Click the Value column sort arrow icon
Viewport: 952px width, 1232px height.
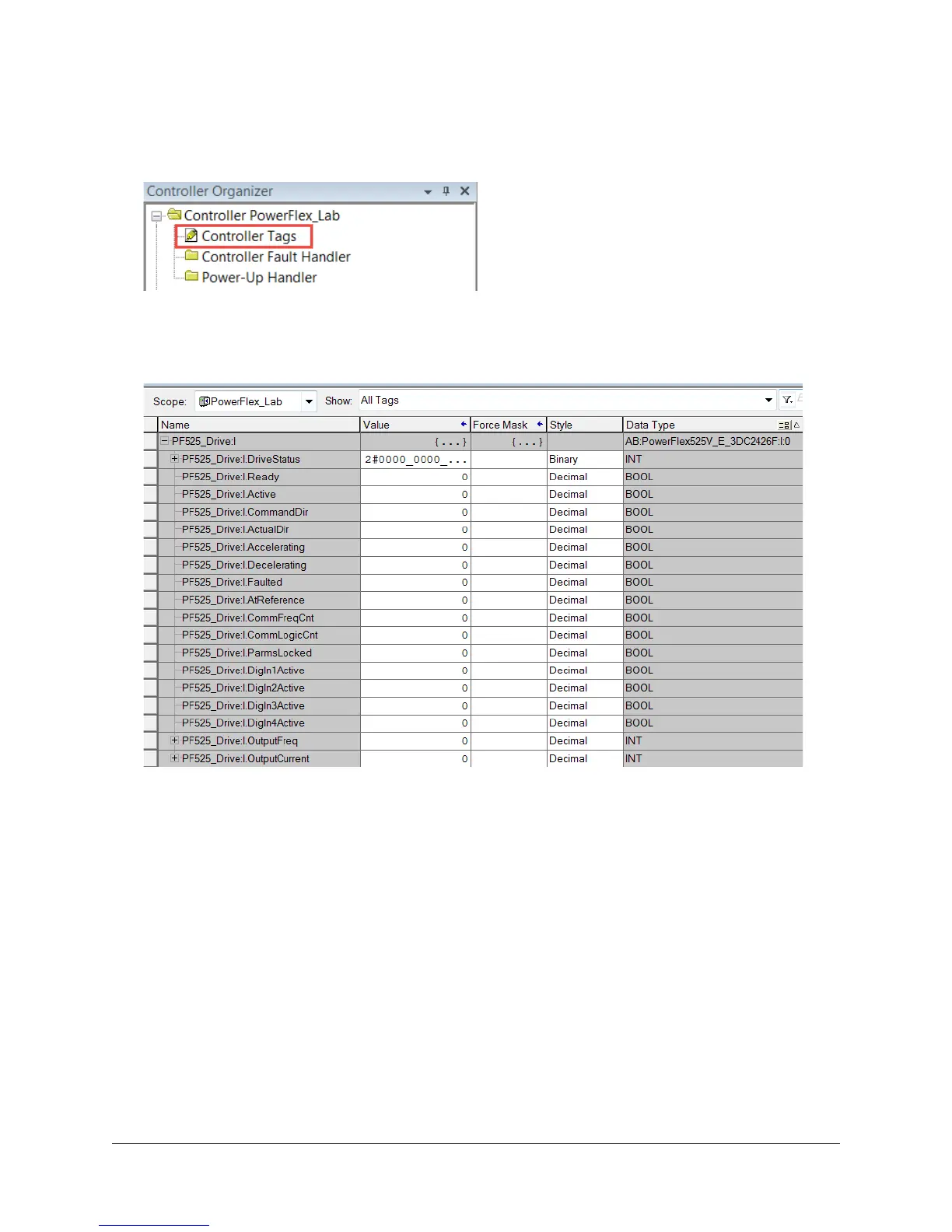[x=464, y=425]
